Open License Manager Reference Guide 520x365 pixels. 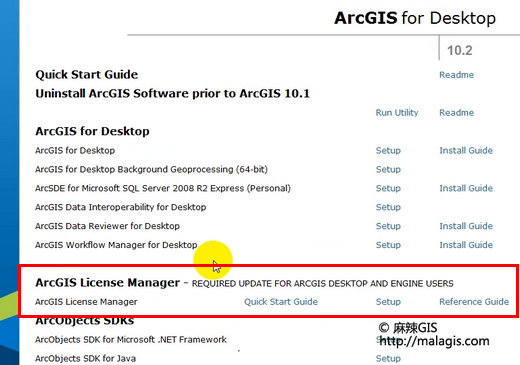click(474, 302)
